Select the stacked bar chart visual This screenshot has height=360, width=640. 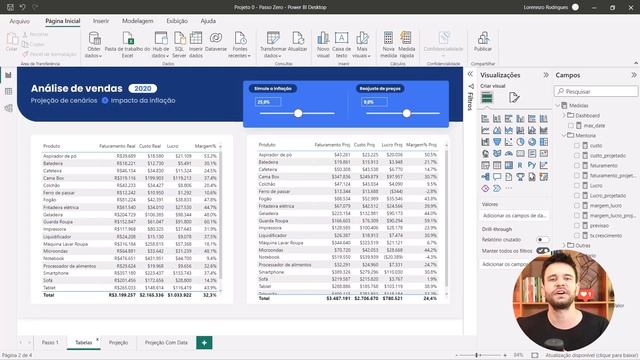click(485, 119)
